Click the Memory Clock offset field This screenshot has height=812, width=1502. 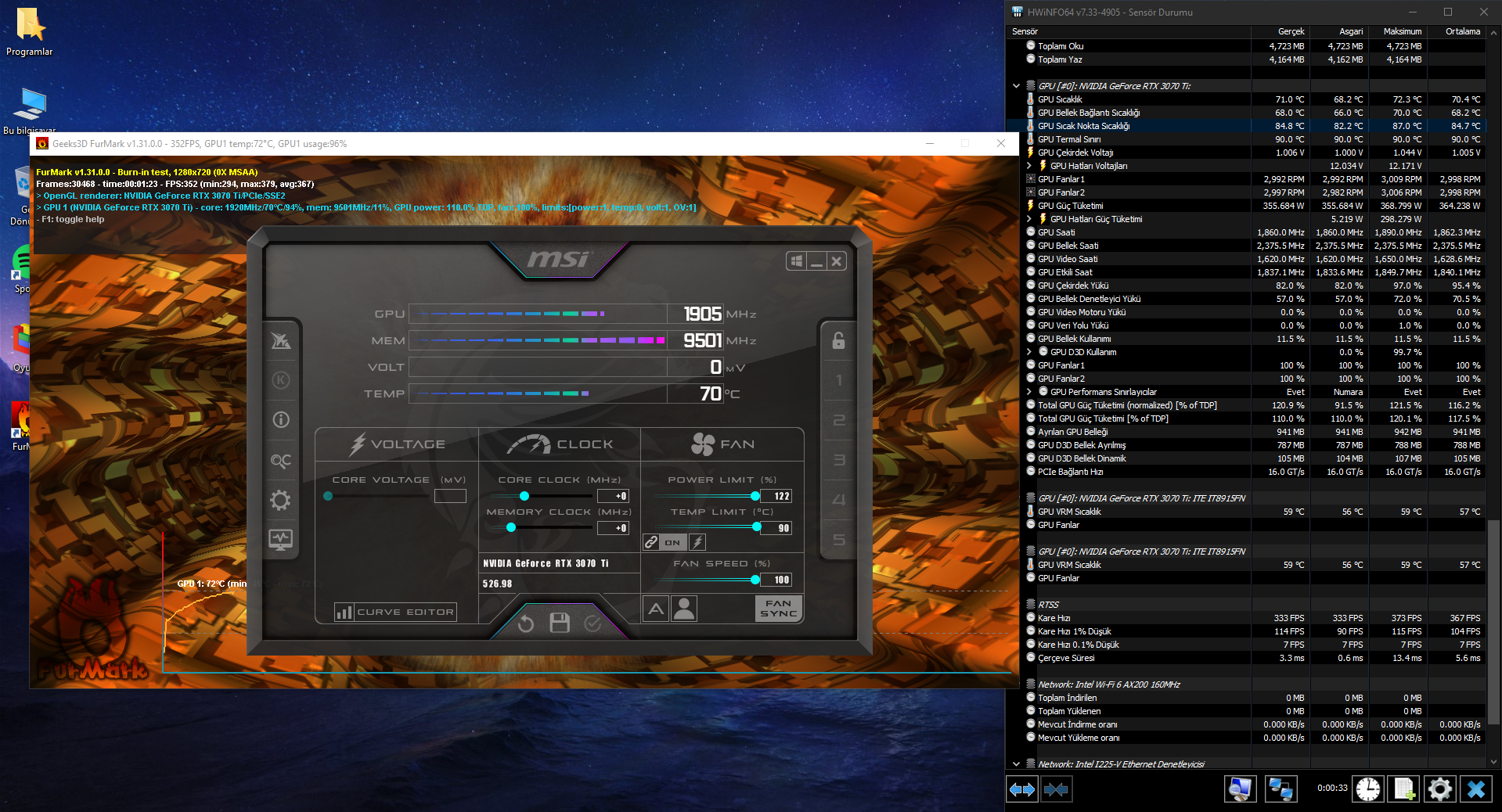[x=613, y=528]
